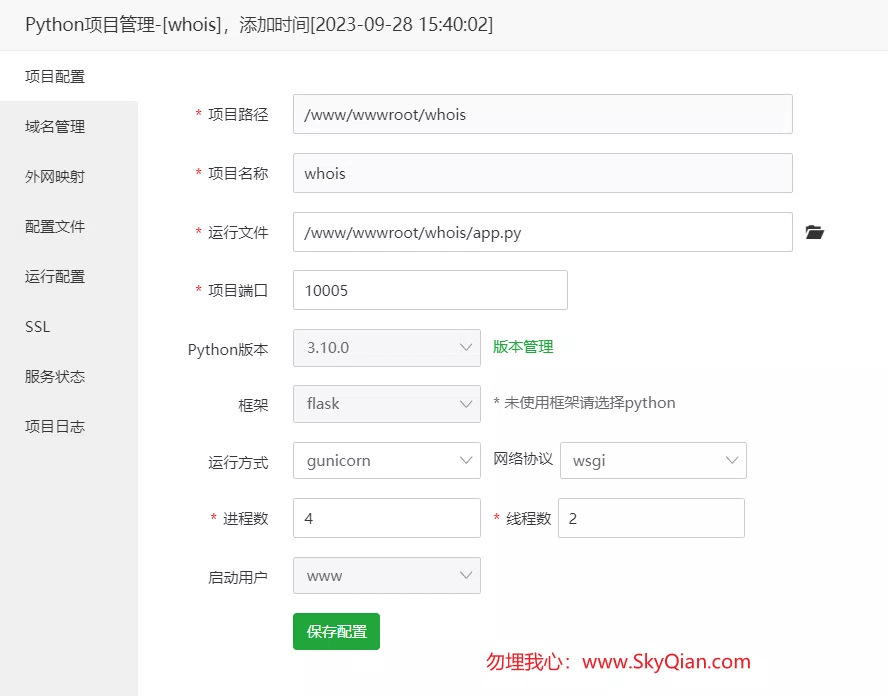Open the 配置文件 section
The height and width of the screenshot is (696, 888).
[55, 226]
